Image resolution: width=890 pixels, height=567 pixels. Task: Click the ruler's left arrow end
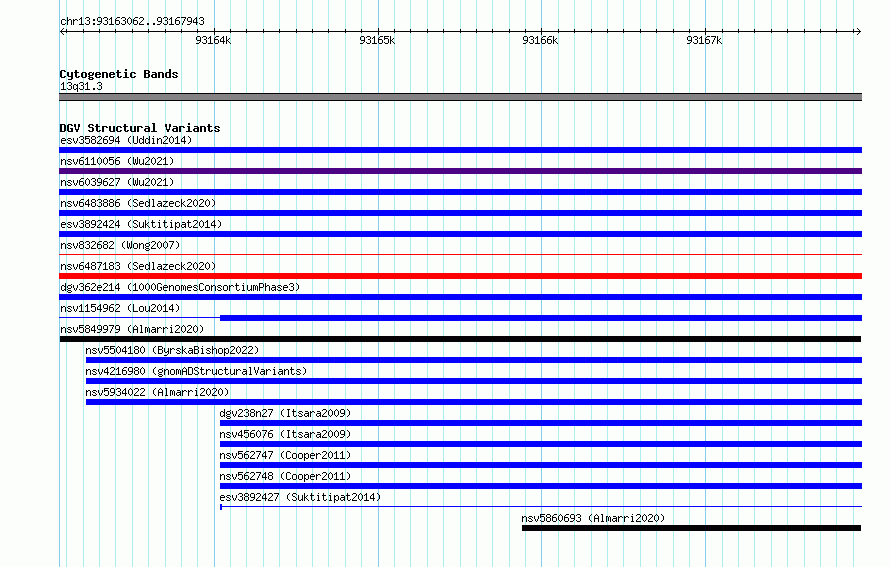pyautogui.click(x=63, y=31)
